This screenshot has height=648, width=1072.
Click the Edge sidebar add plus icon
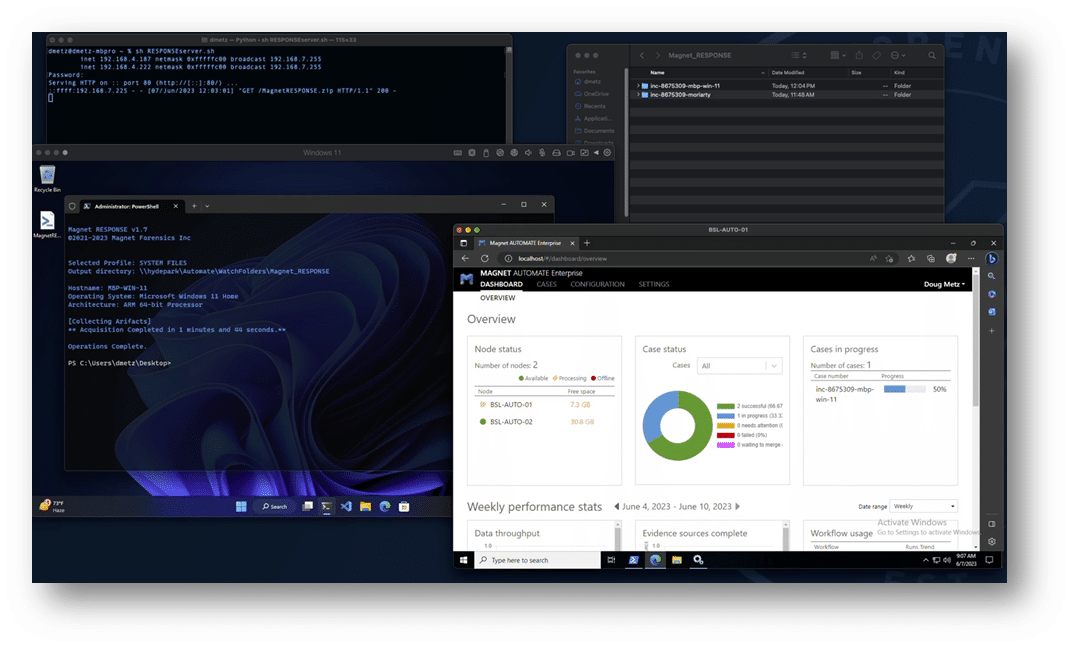tap(991, 331)
